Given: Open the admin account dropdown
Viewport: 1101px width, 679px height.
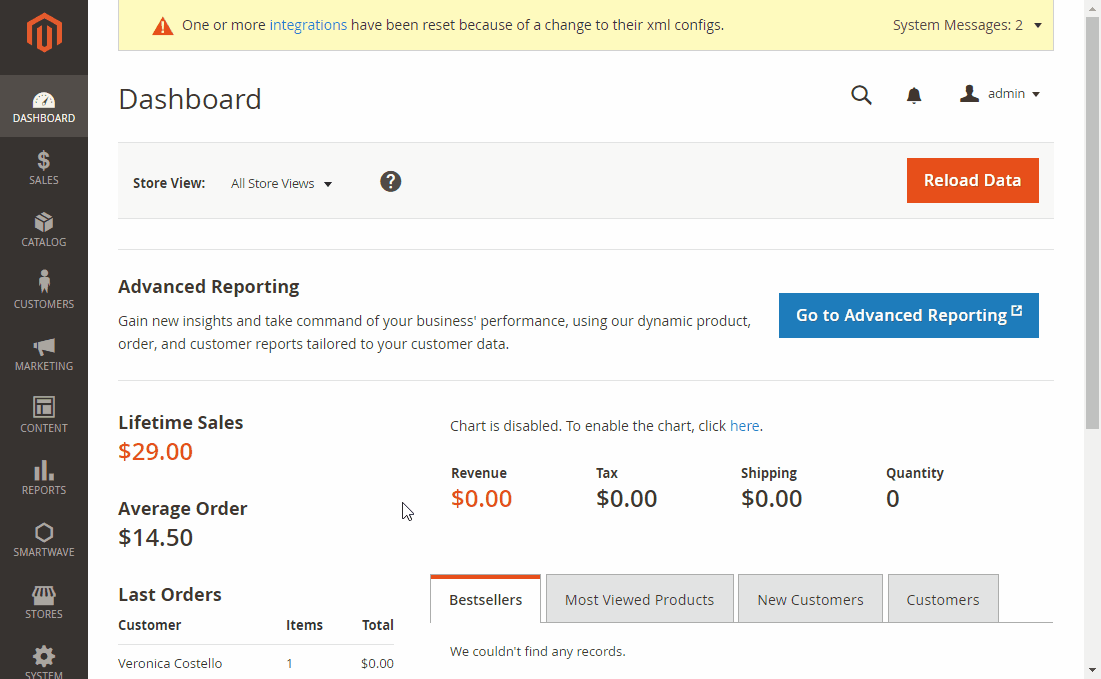Looking at the screenshot, I should point(1000,94).
